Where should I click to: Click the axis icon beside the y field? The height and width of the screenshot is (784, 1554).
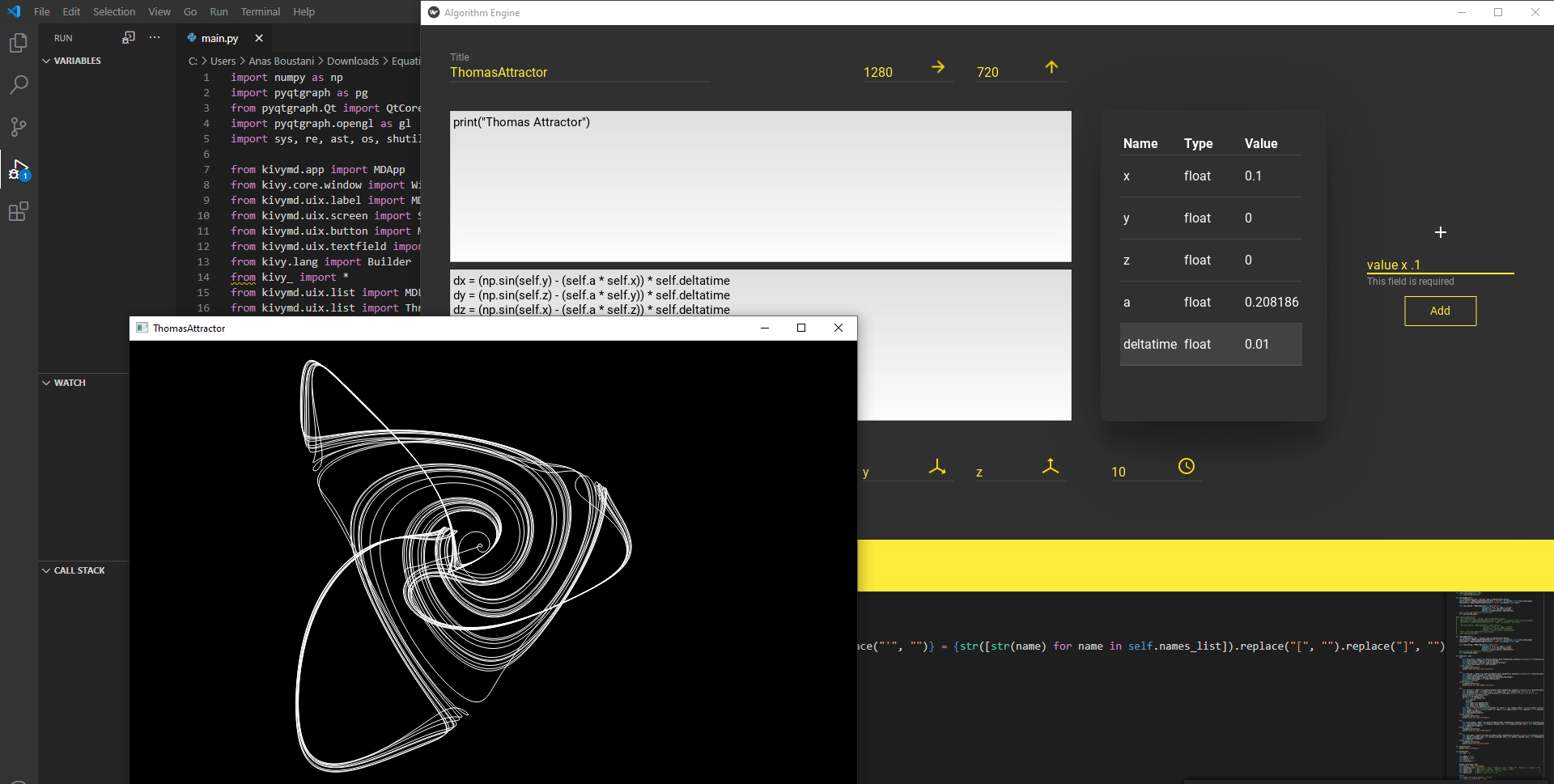937,467
